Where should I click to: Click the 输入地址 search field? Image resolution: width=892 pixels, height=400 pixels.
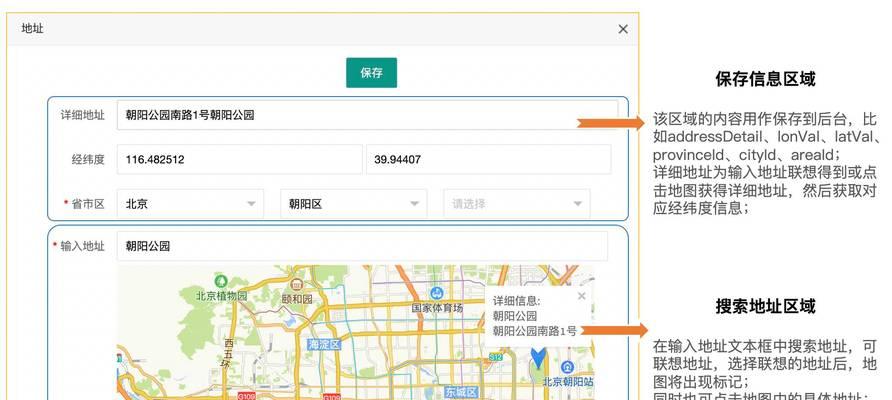click(362, 246)
